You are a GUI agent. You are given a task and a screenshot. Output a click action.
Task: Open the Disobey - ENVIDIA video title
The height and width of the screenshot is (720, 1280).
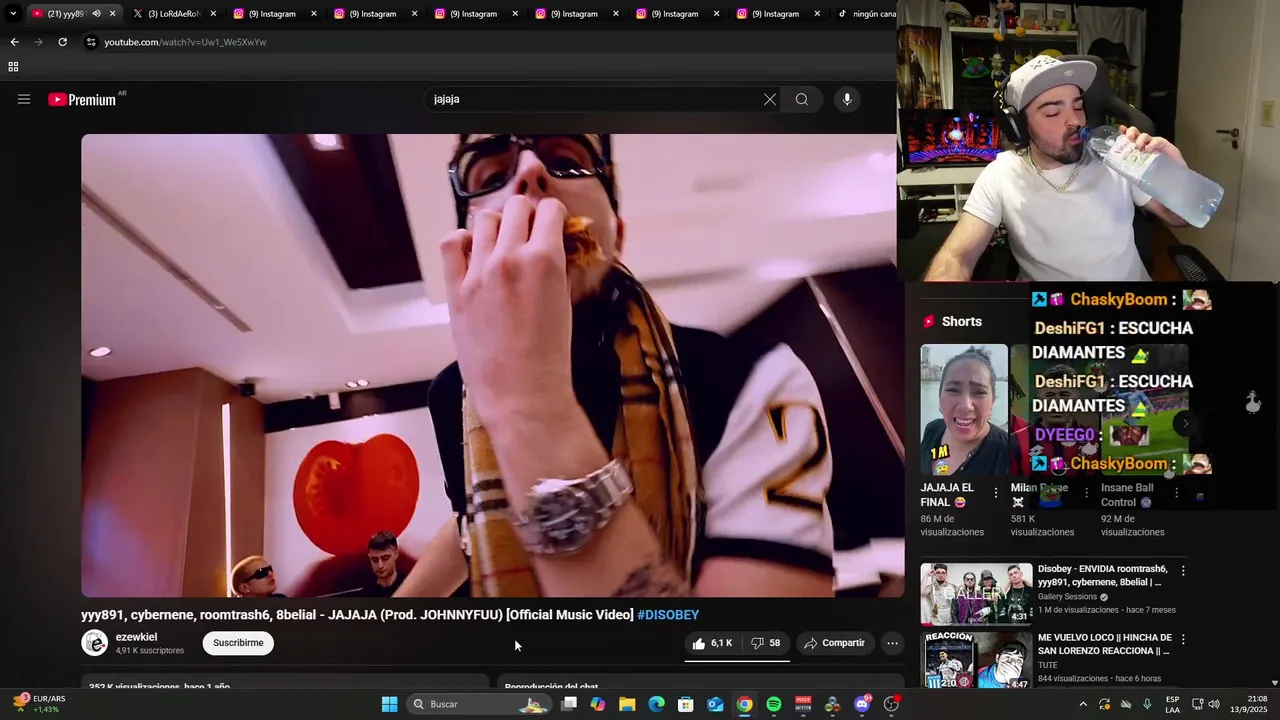pos(1102,575)
